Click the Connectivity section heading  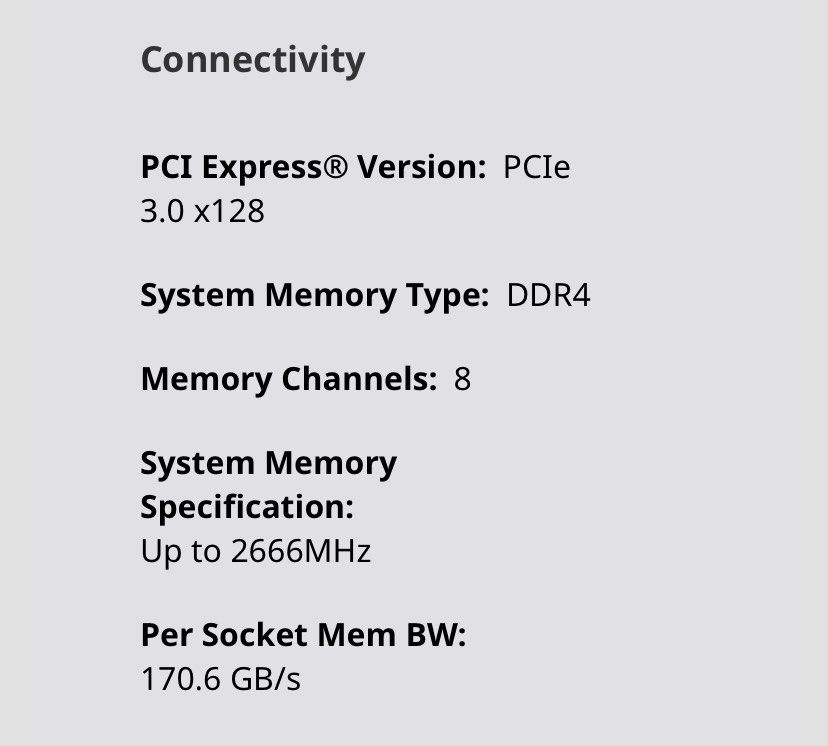(x=252, y=60)
